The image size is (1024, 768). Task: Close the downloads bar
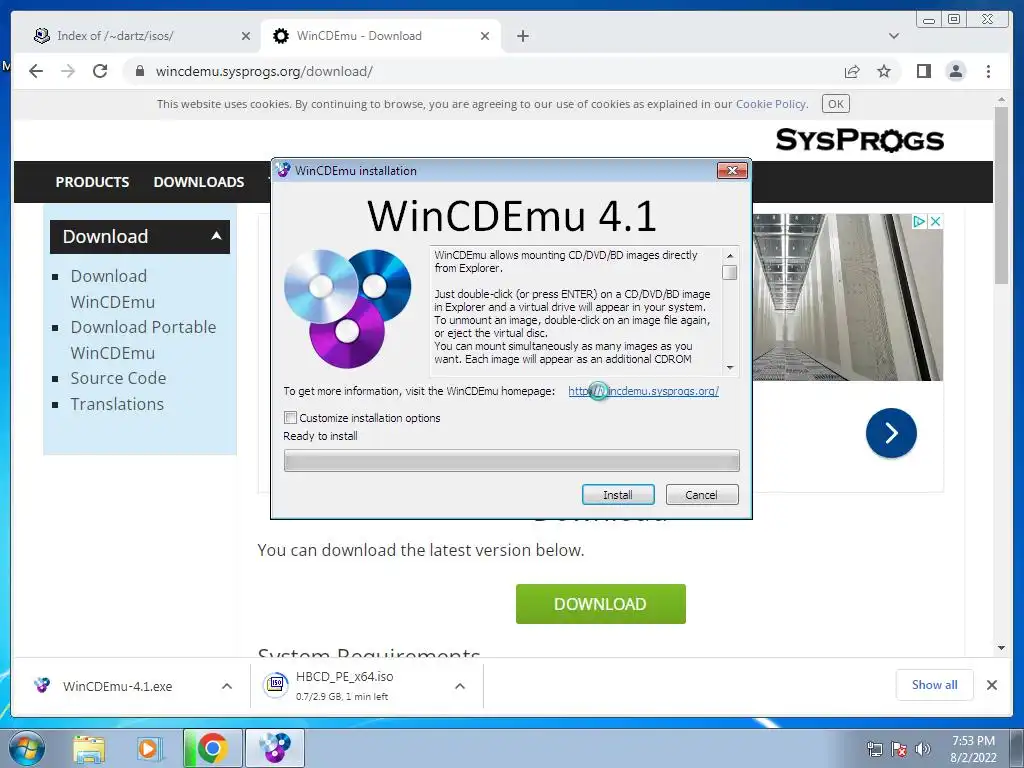point(991,685)
